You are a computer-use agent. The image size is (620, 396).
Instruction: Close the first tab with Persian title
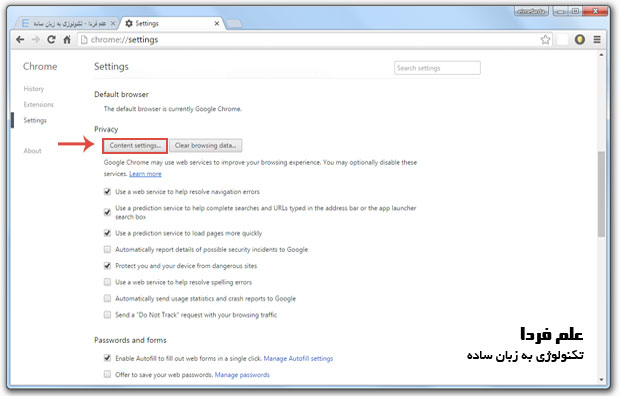(x=113, y=24)
